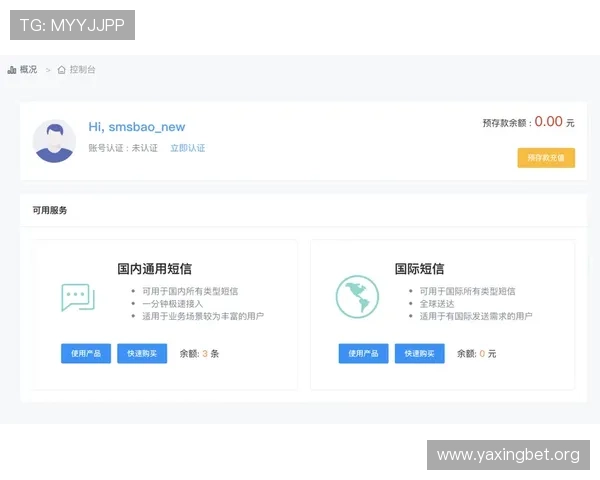Click the chat bubble icon for 国内通用短信

[78, 297]
